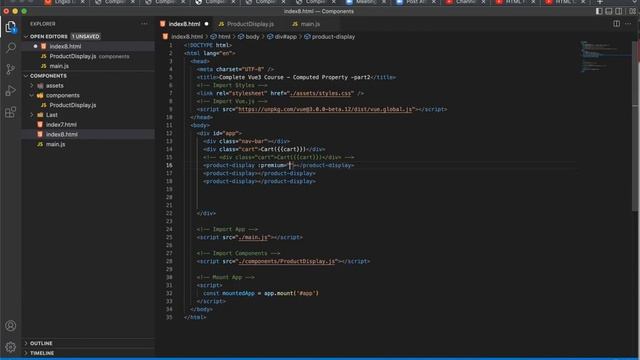Screen dimensions: 640x360
Task: Follow the ./components/ProductDisplay.js link
Action: tap(287, 261)
